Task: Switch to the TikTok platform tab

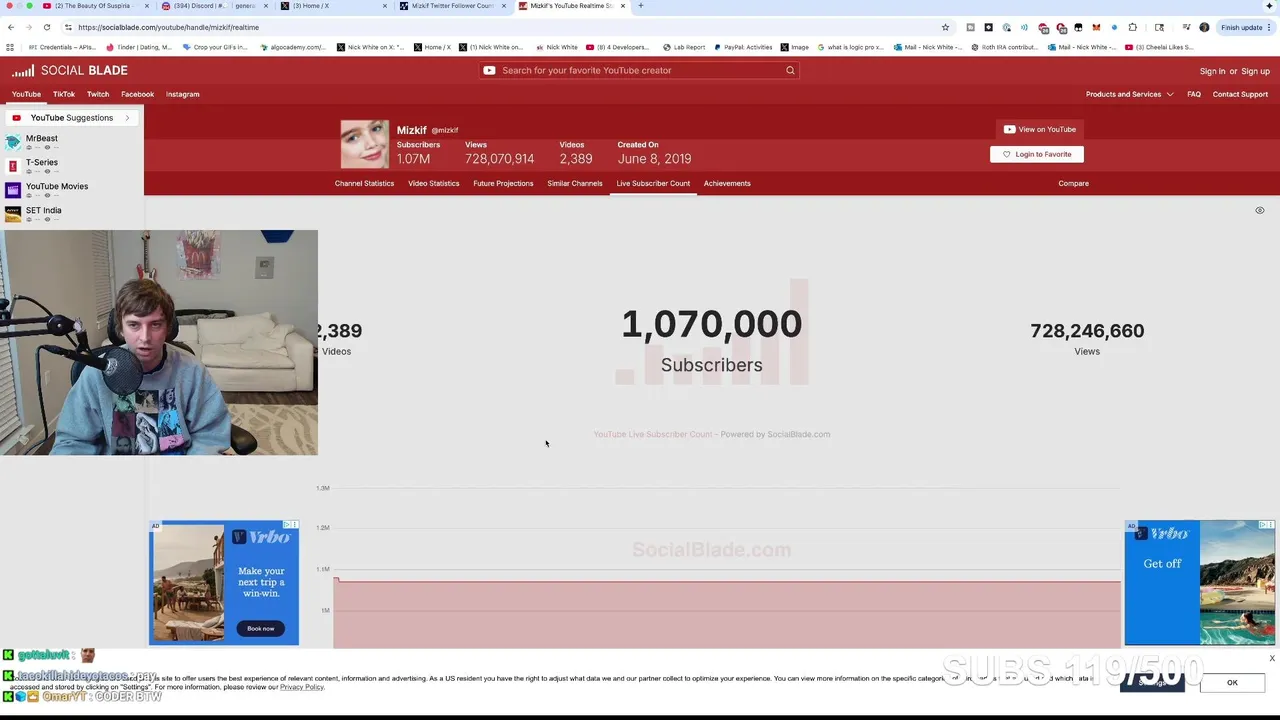Action: [64, 94]
